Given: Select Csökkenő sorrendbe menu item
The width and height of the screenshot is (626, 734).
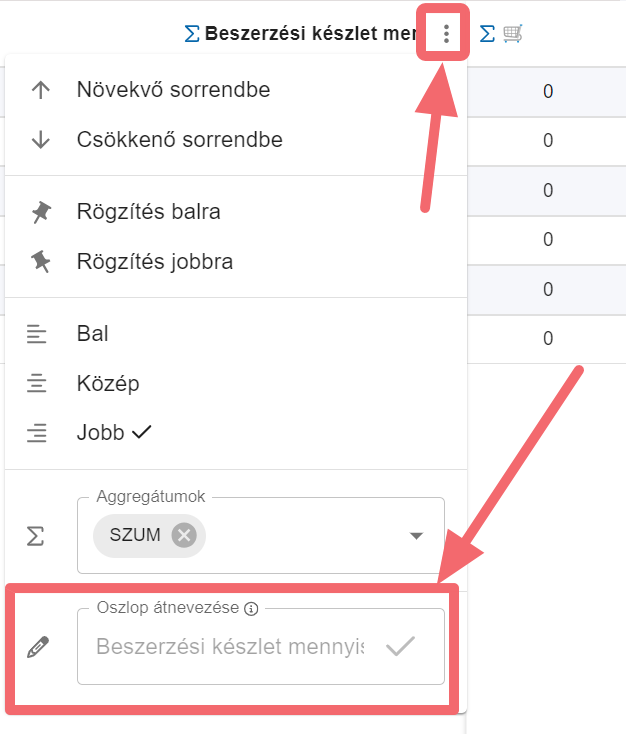Looking at the screenshot, I should 179,140.
